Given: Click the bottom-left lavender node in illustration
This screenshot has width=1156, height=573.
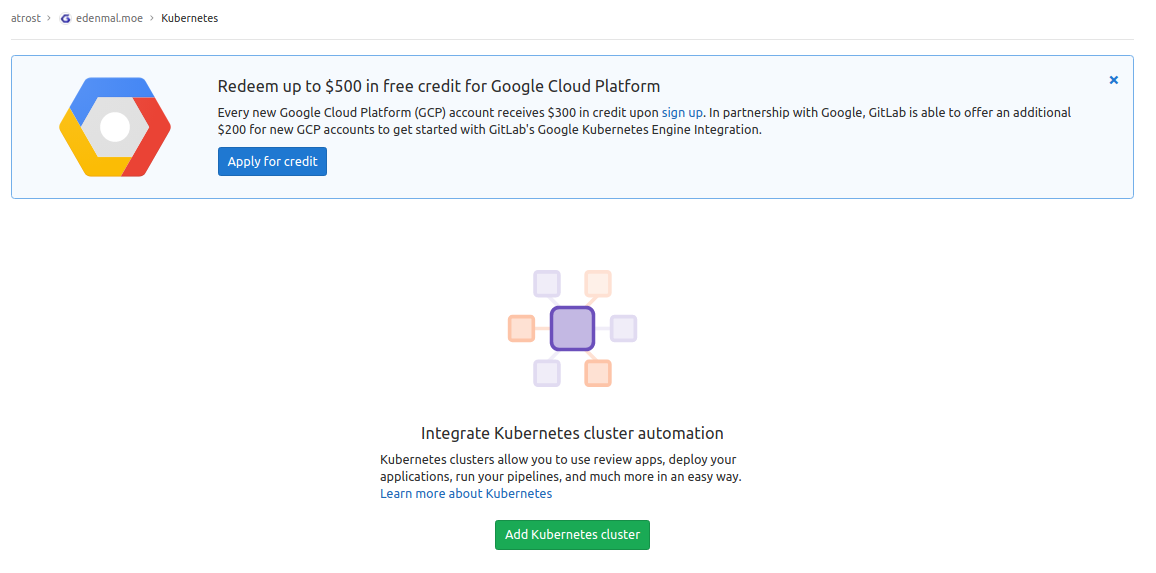Looking at the screenshot, I should (x=546, y=373).
